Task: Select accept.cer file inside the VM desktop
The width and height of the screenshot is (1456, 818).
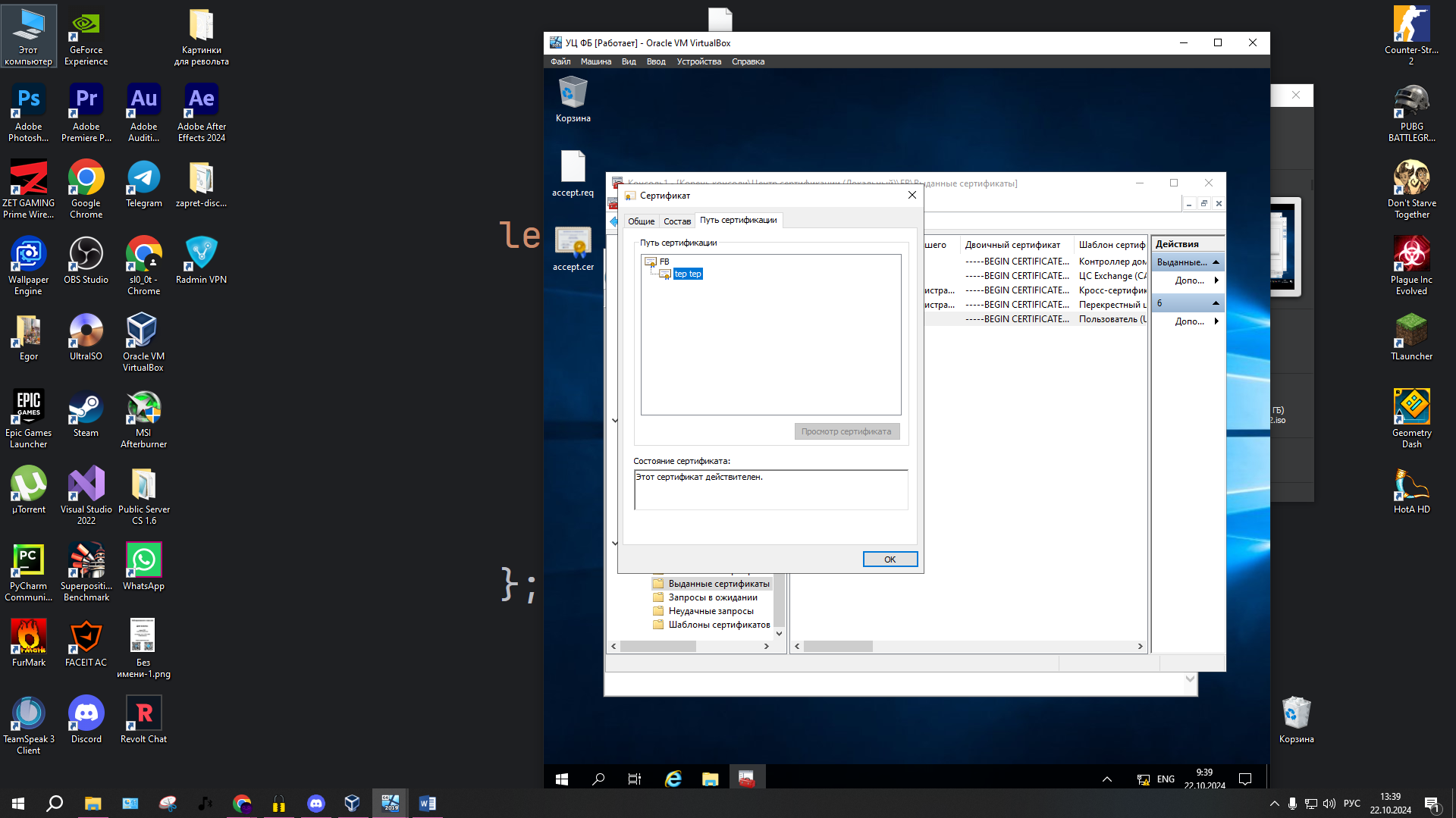Action: click(573, 249)
